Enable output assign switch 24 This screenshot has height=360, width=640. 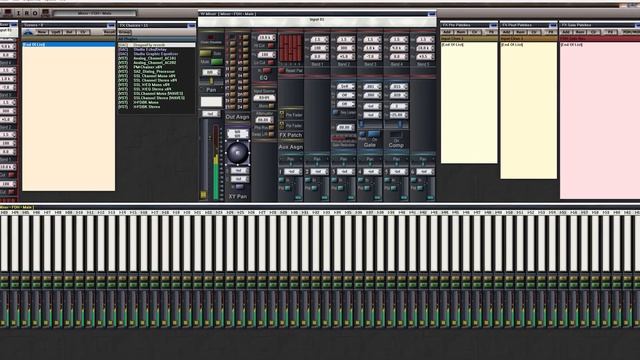pos(246,107)
